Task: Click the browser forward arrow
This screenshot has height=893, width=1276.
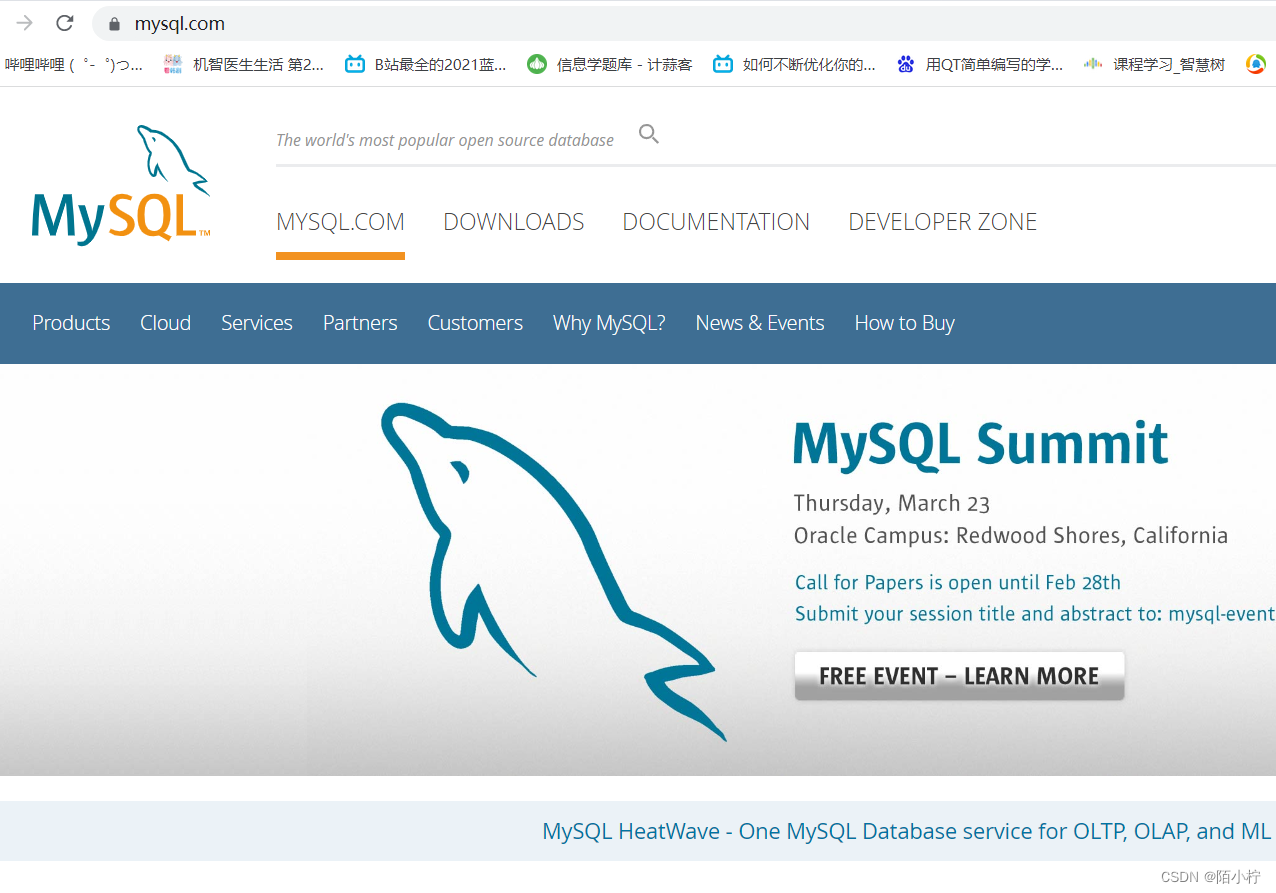Action: [24, 23]
